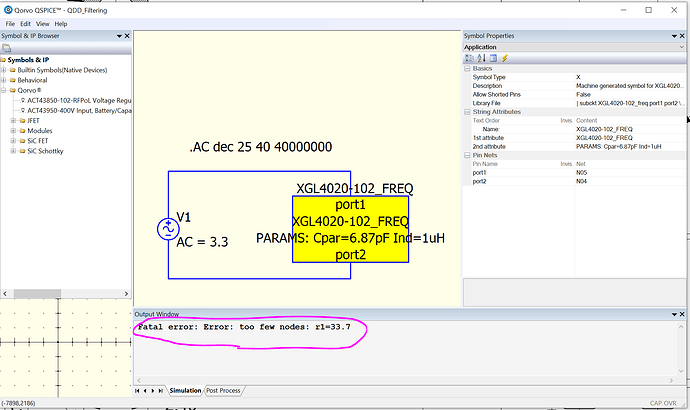Go to the first output tab using the arrow
Viewport: 690px width, 410px height.
pos(137,391)
